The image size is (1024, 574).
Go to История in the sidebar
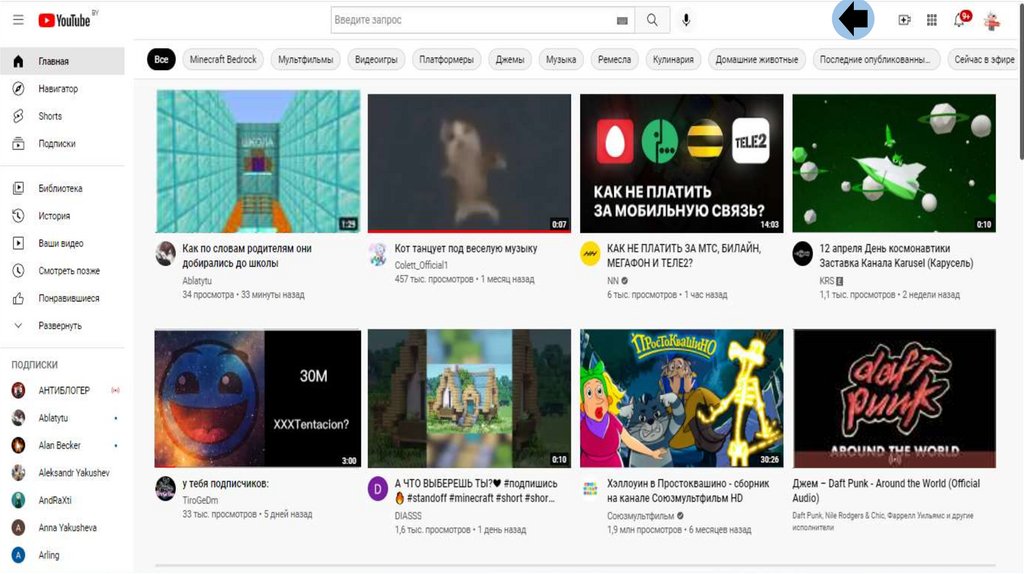coord(54,216)
